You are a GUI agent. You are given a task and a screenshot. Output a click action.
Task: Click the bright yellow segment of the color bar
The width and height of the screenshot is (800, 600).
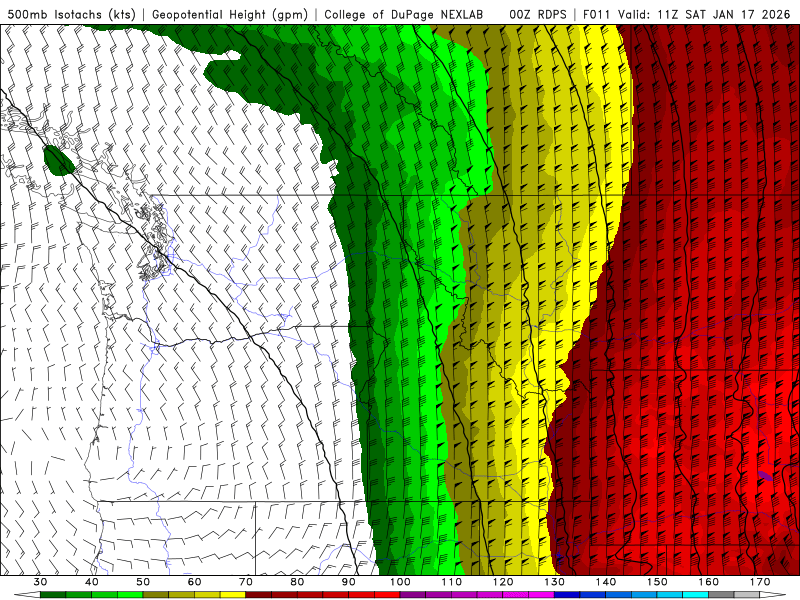(233, 595)
